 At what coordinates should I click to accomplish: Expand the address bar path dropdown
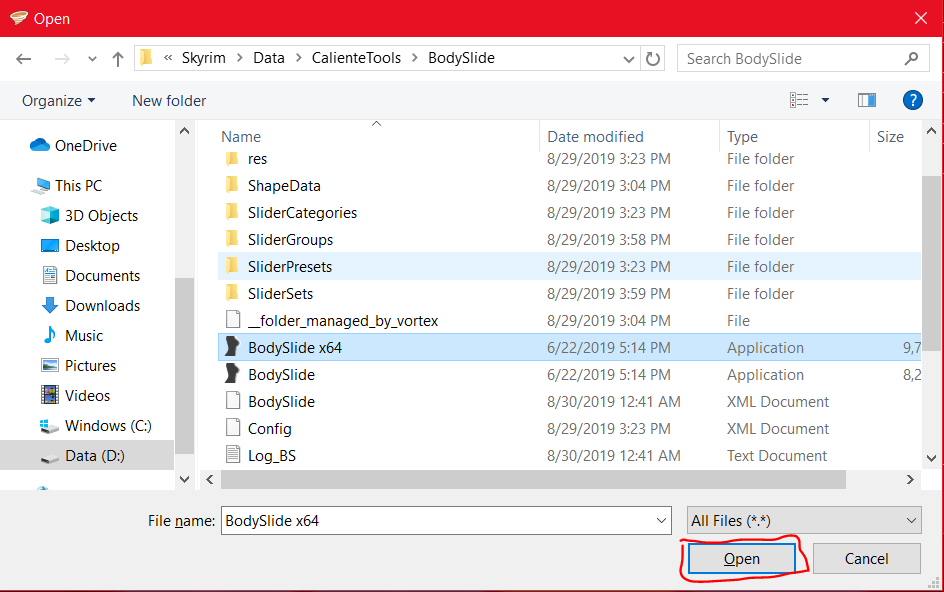[x=629, y=59]
